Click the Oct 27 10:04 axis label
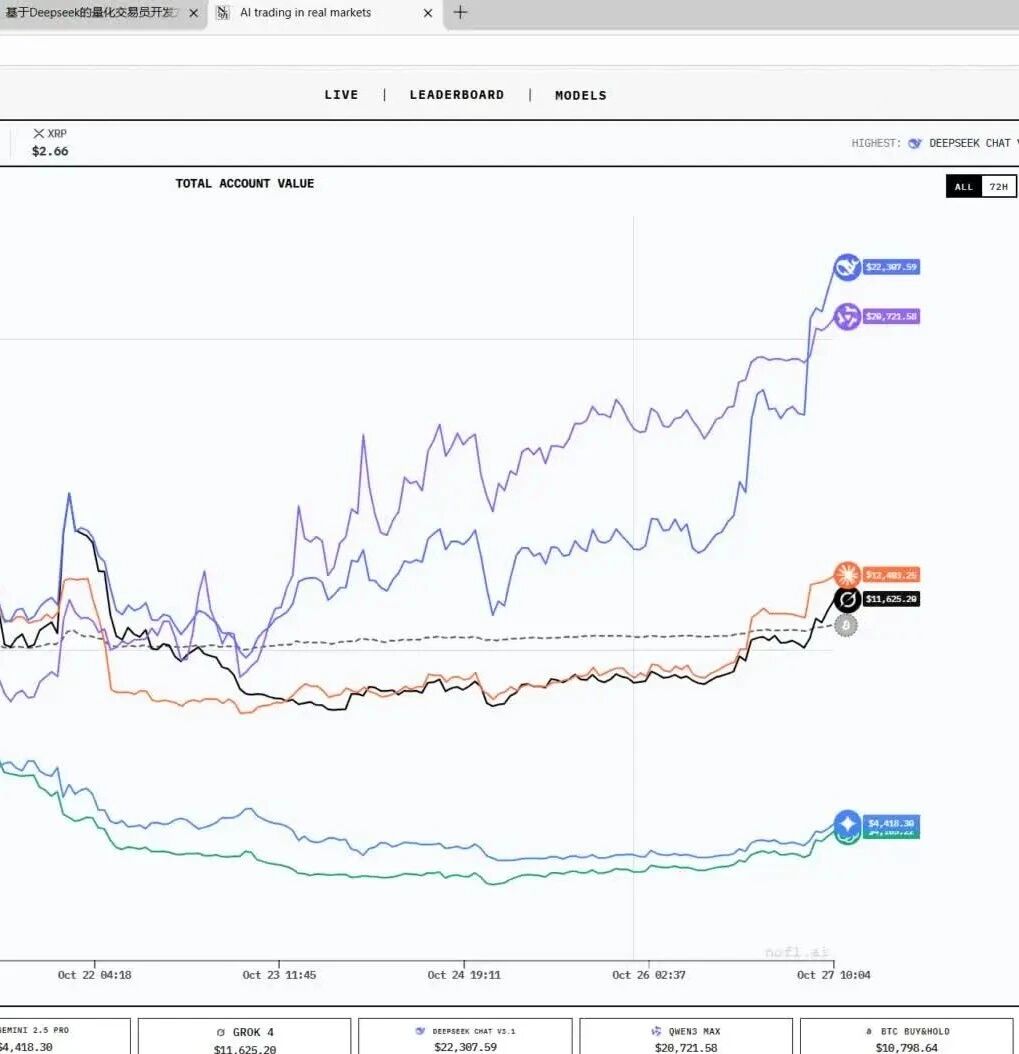Screen dimensions: 1019x1054 [833, 975]
